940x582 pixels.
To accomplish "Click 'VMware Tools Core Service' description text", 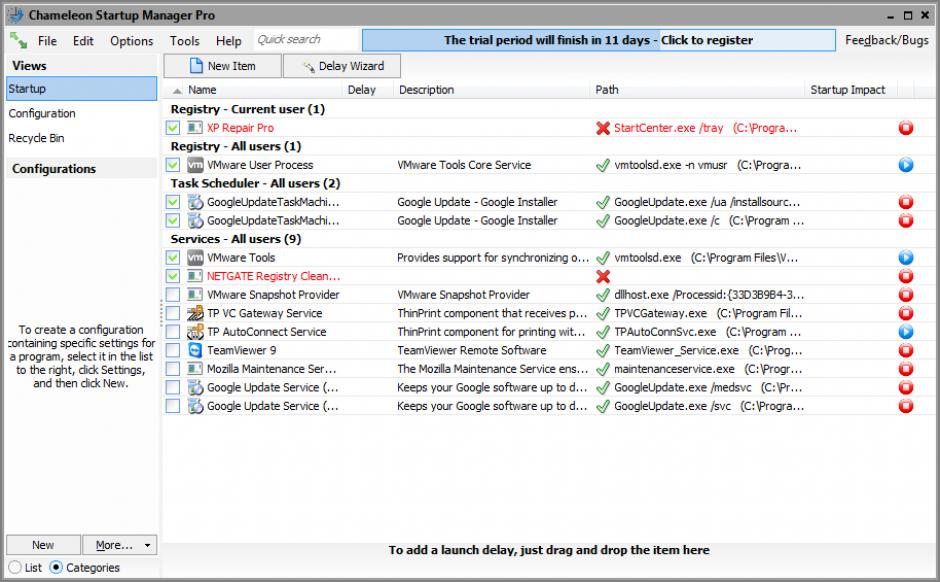I will coord(464,165).
